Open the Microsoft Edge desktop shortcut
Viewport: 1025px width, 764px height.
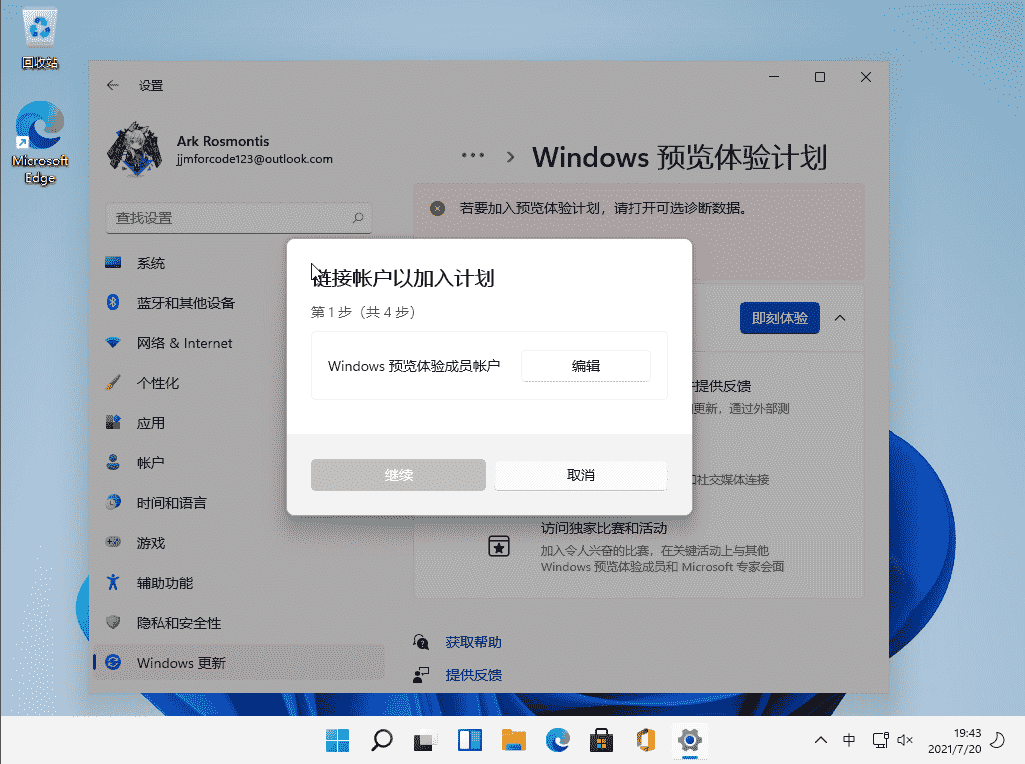click(x=40, y=143)
